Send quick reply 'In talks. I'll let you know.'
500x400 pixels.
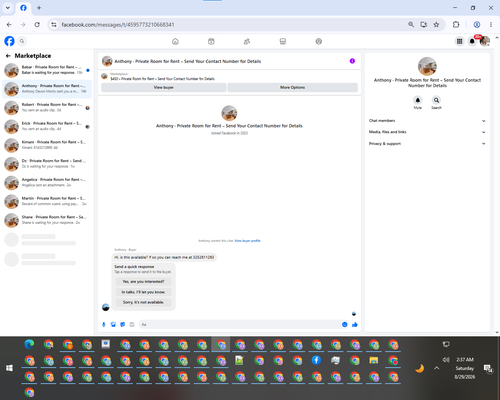[143, 292]
